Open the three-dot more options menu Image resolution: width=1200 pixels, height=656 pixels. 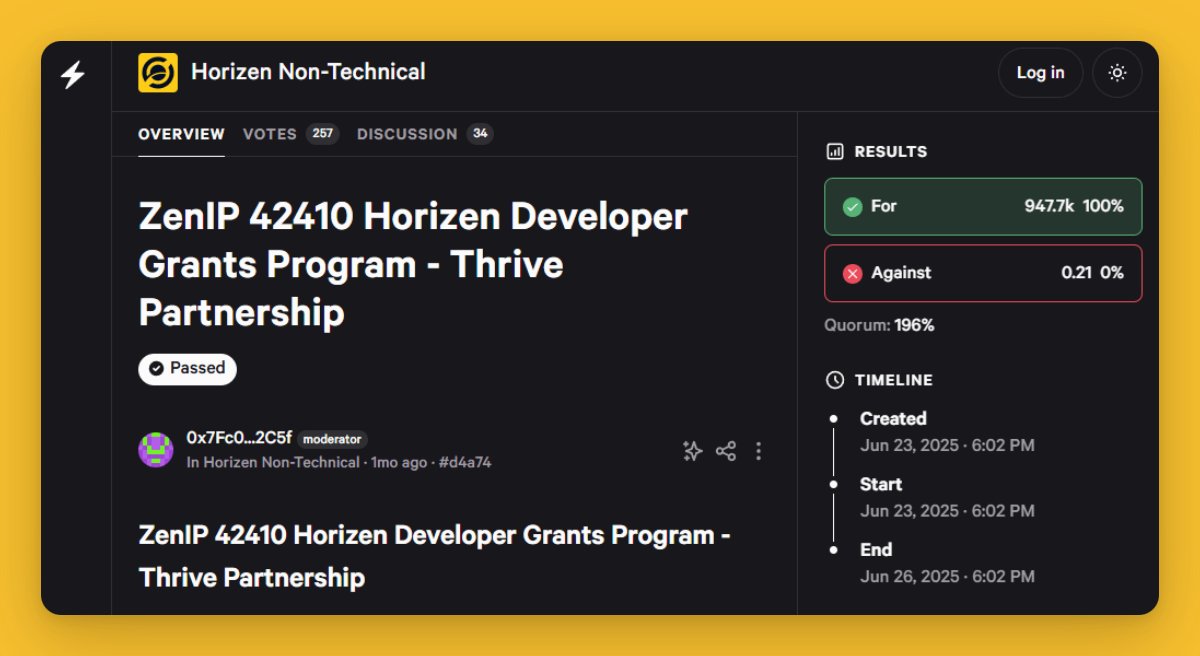click(758, 451)
